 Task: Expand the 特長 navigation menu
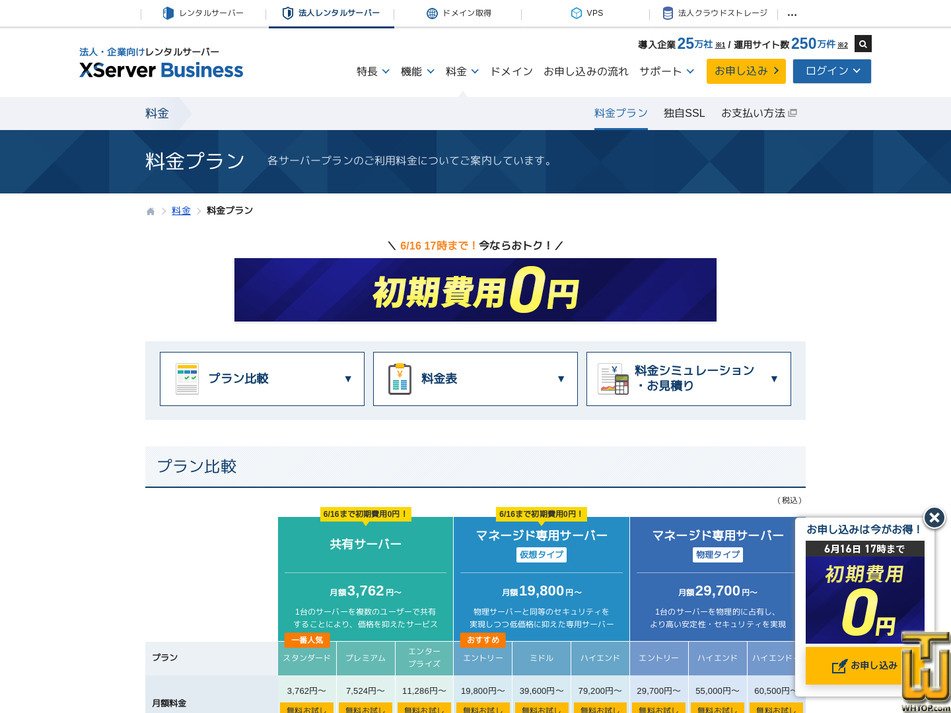pyautogui.click(x=373, y=72)
